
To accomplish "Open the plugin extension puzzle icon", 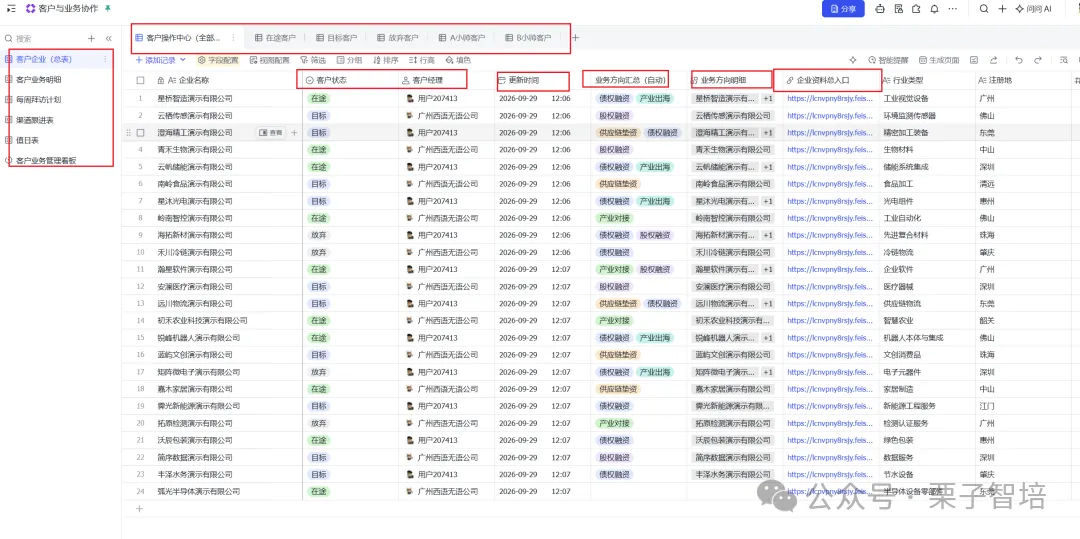I will point(916,9).
